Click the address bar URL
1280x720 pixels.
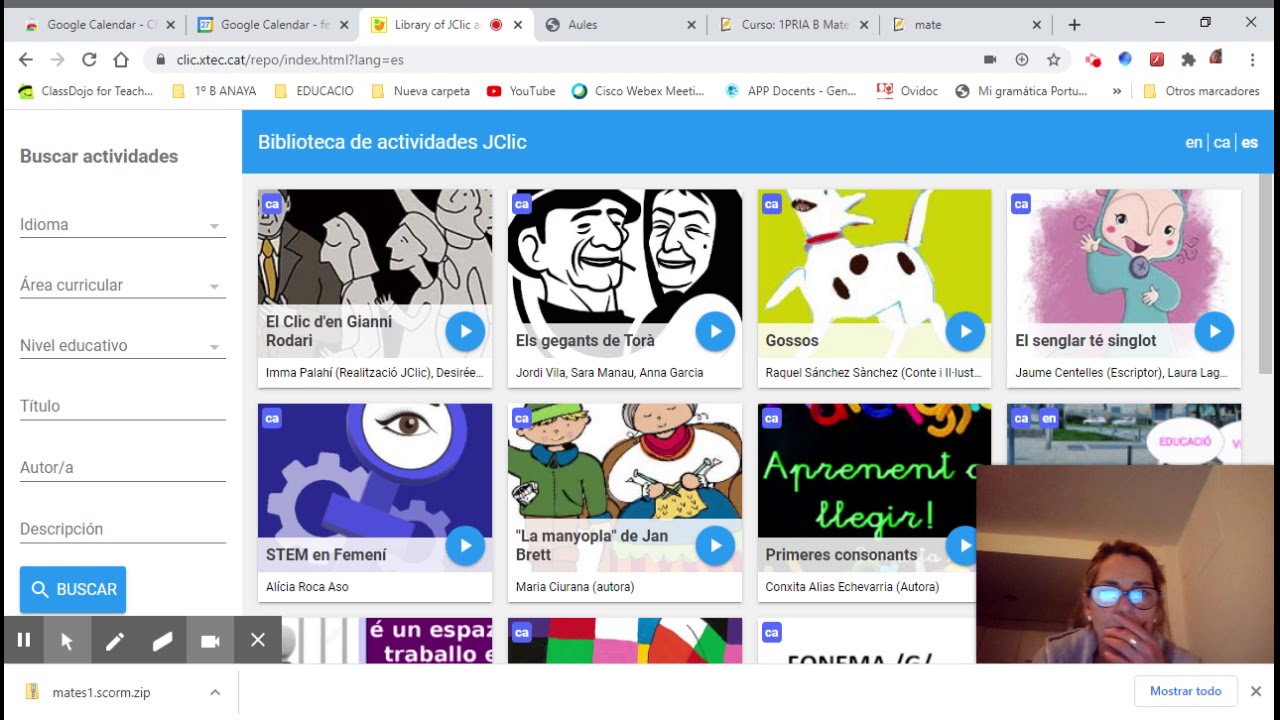(290, 59)
